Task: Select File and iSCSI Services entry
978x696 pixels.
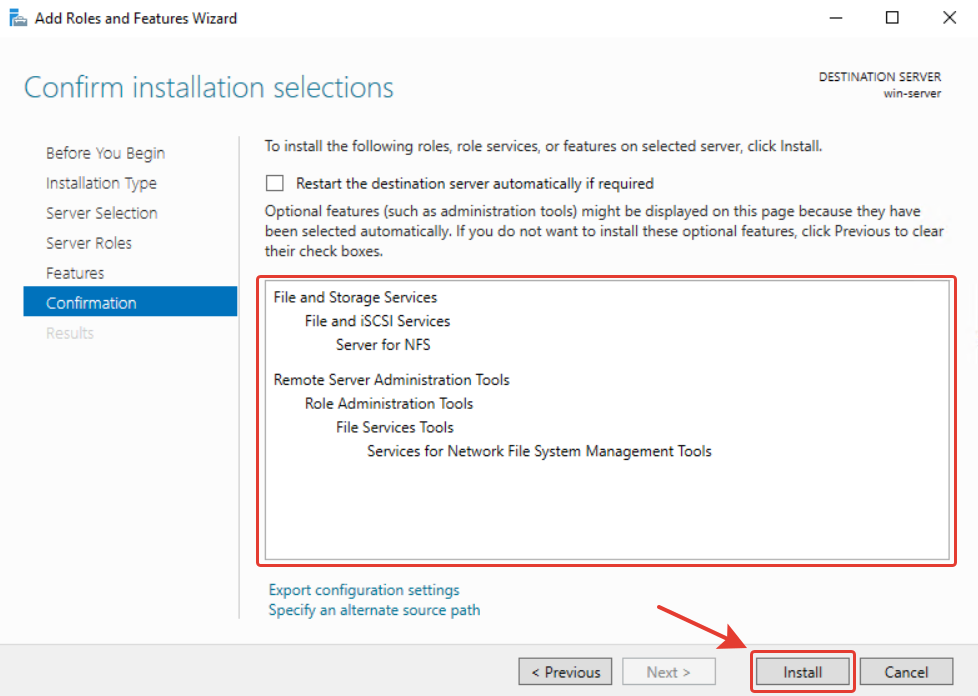Action: point(377,321)
